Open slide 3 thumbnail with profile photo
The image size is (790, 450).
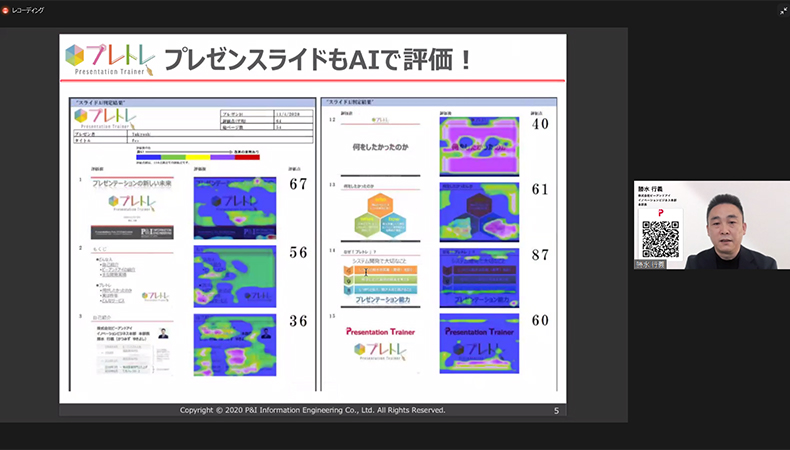point(132,345)
